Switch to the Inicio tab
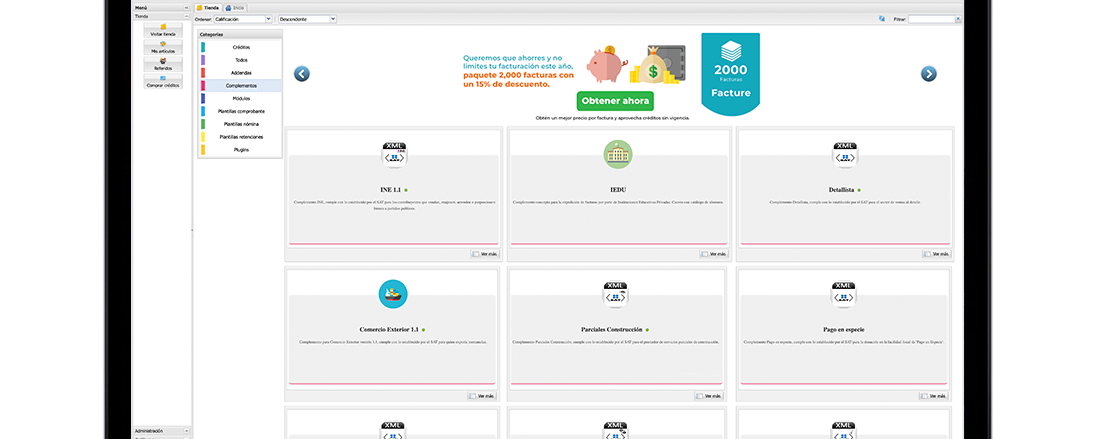 236,7
